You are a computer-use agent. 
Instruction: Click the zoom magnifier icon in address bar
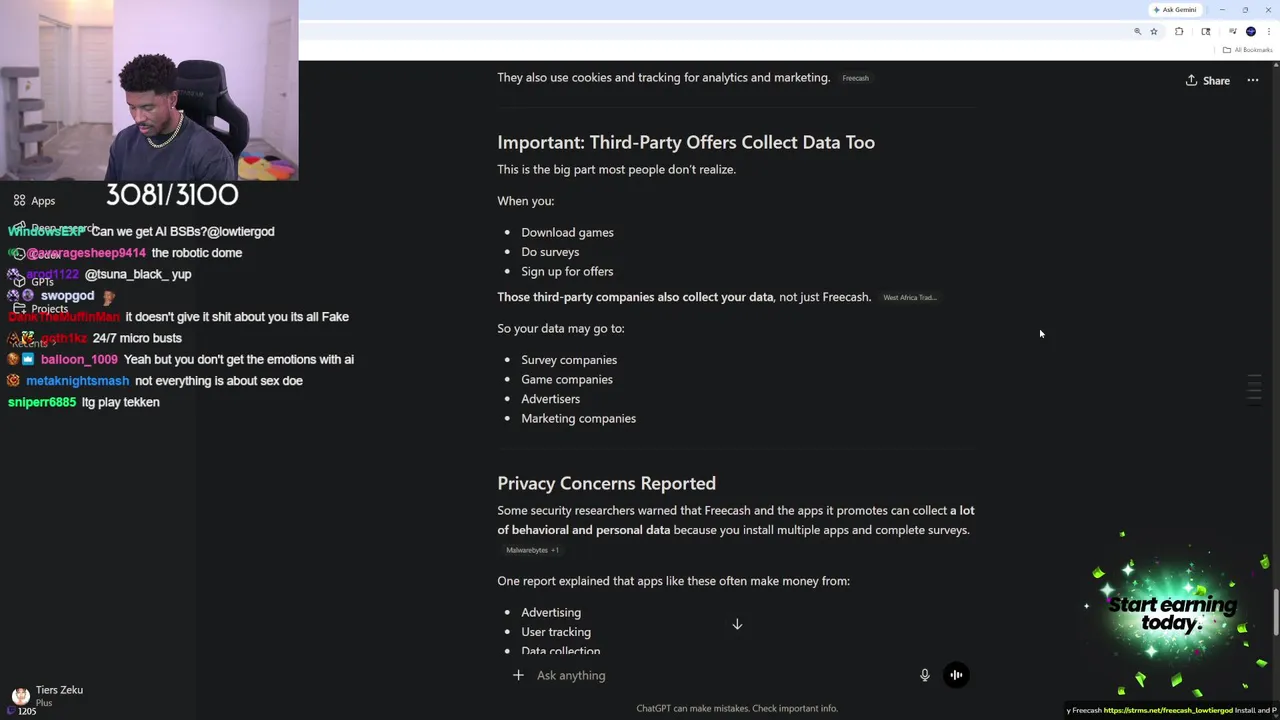coord(1137,32)
